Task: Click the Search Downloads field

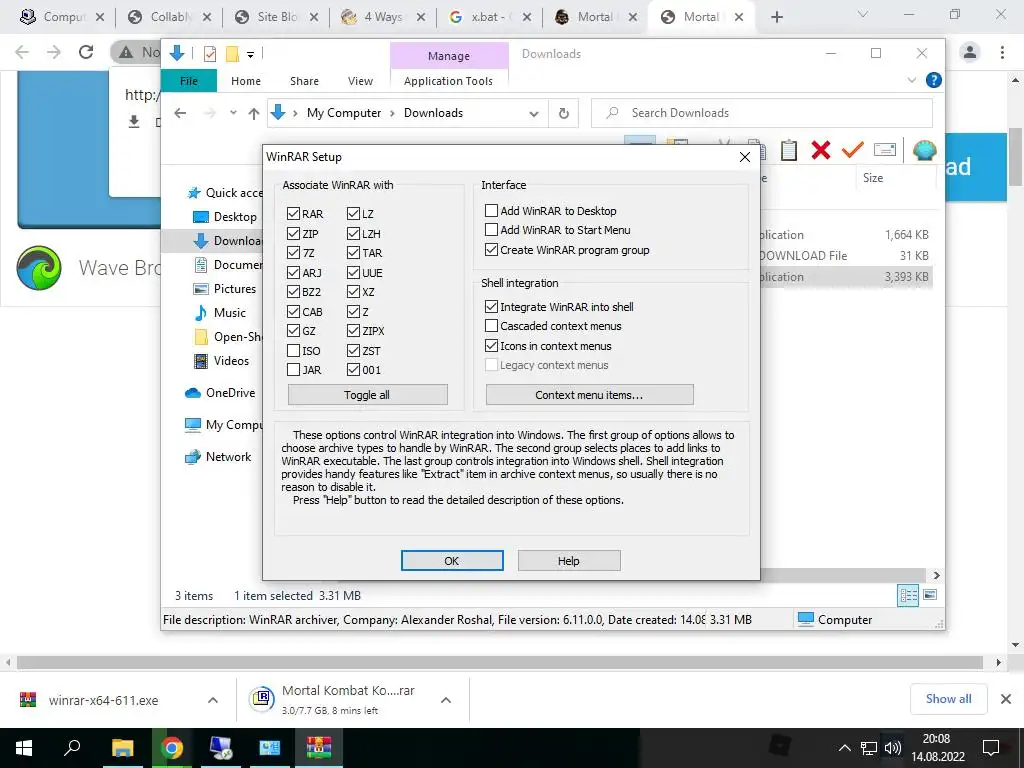Action: (x=761, y=113)
